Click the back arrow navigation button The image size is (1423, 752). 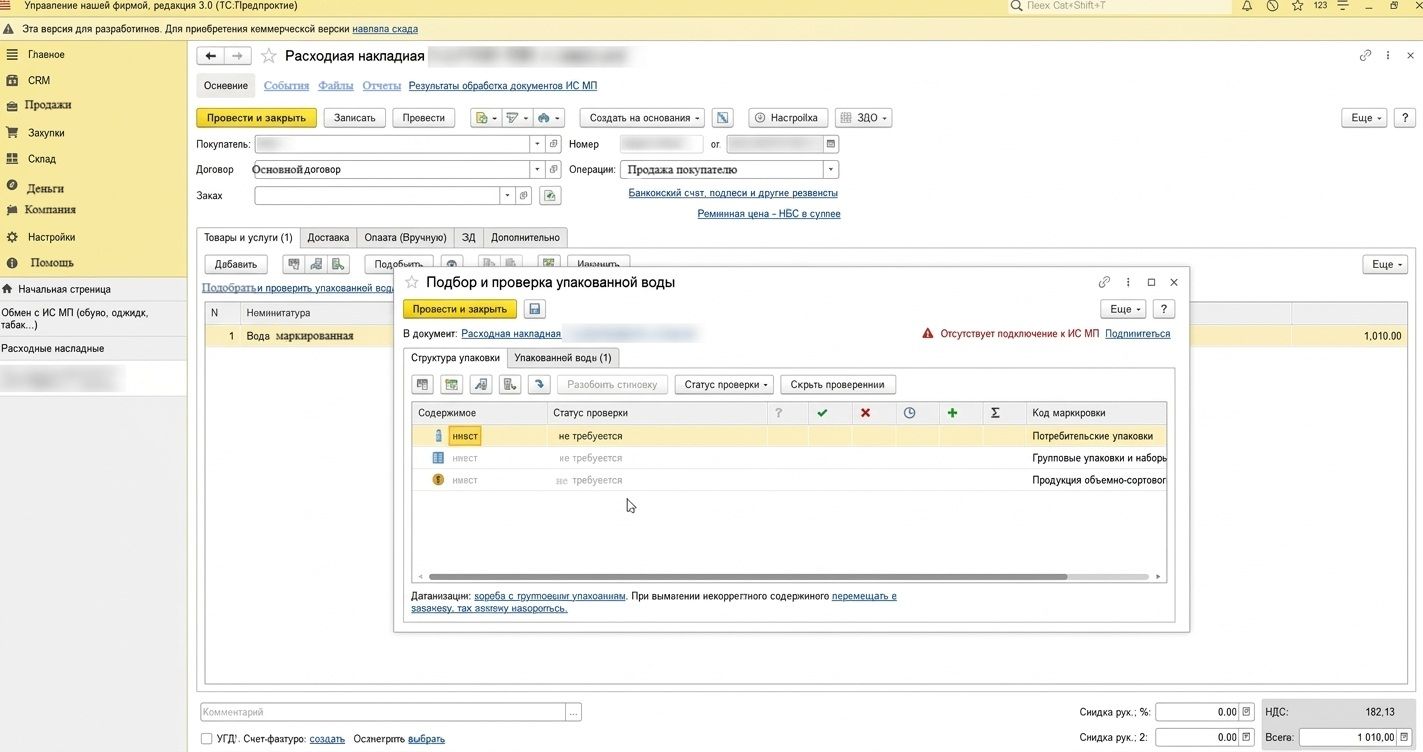tap(210, 56)
